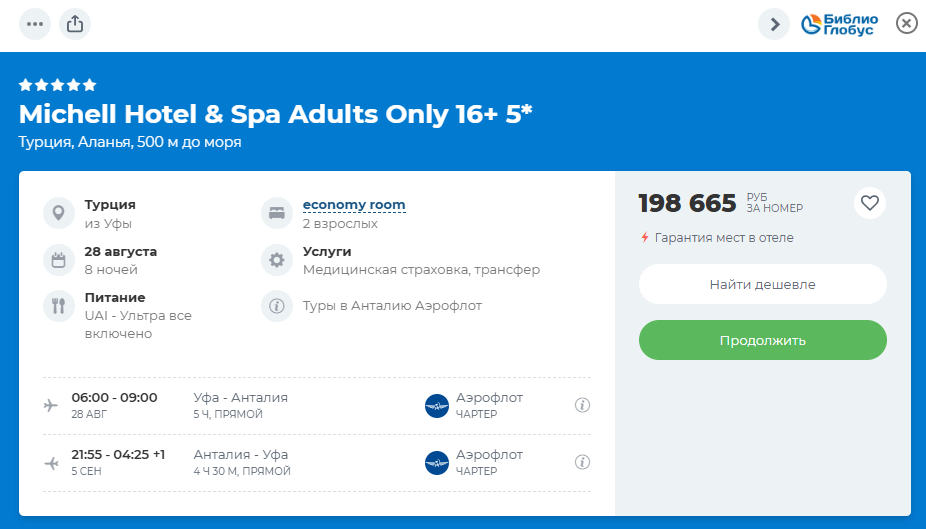Open the economy room link
Screen dimensions: 926x529
(x=354, y=205)
